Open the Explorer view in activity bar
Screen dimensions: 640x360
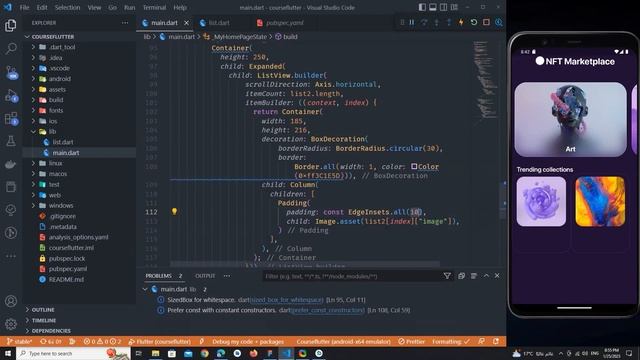11,25
